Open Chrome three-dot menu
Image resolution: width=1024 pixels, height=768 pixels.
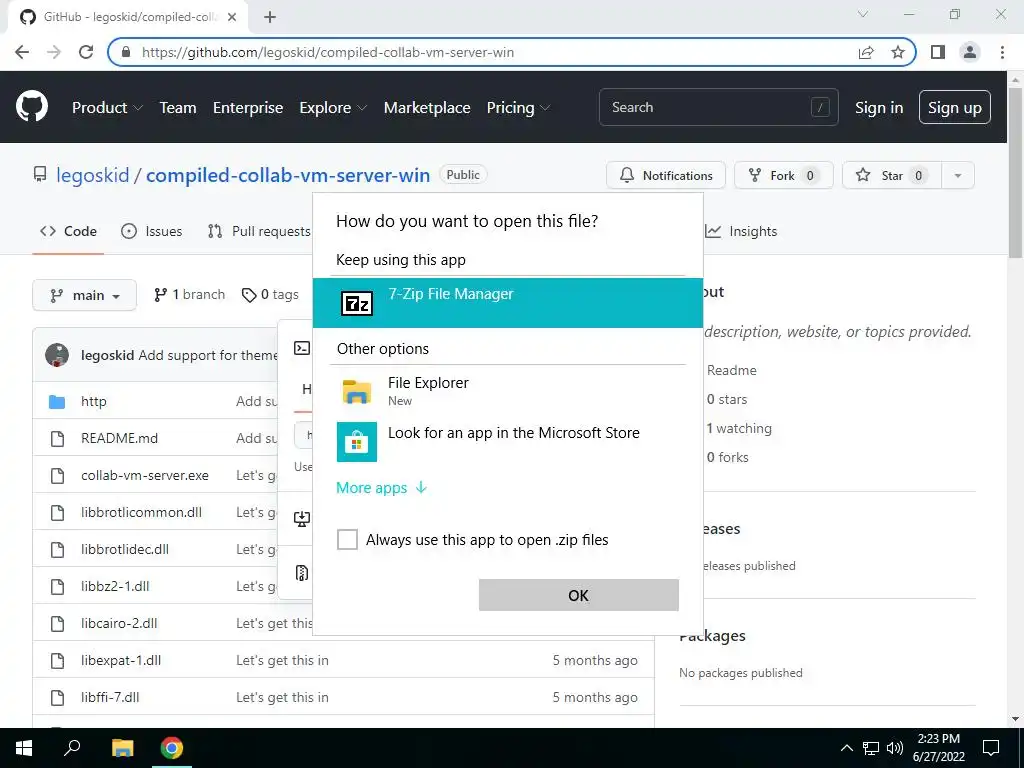click(1002, 52)
